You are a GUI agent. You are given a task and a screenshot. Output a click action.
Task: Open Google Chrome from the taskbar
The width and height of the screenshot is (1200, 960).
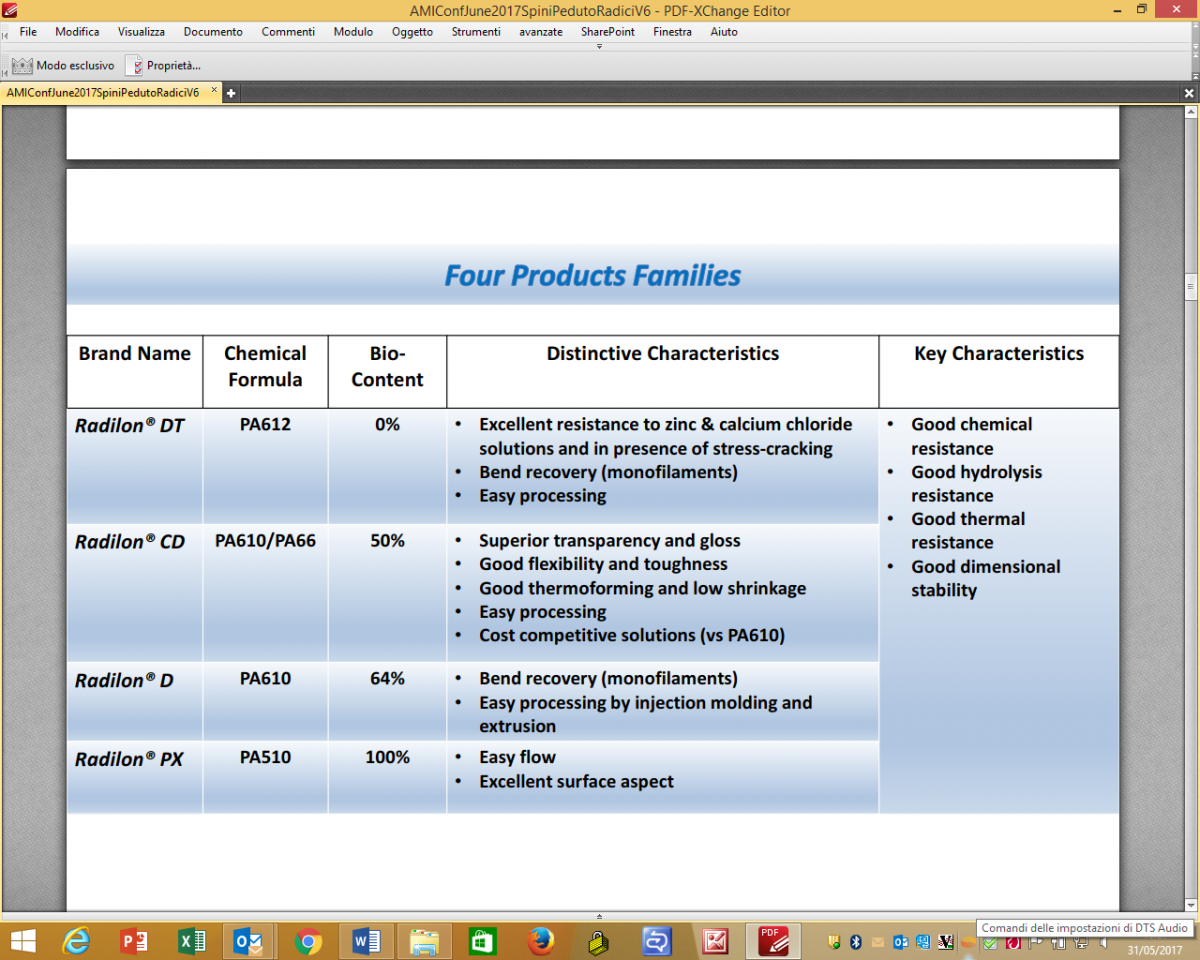[x=308, y=941]
